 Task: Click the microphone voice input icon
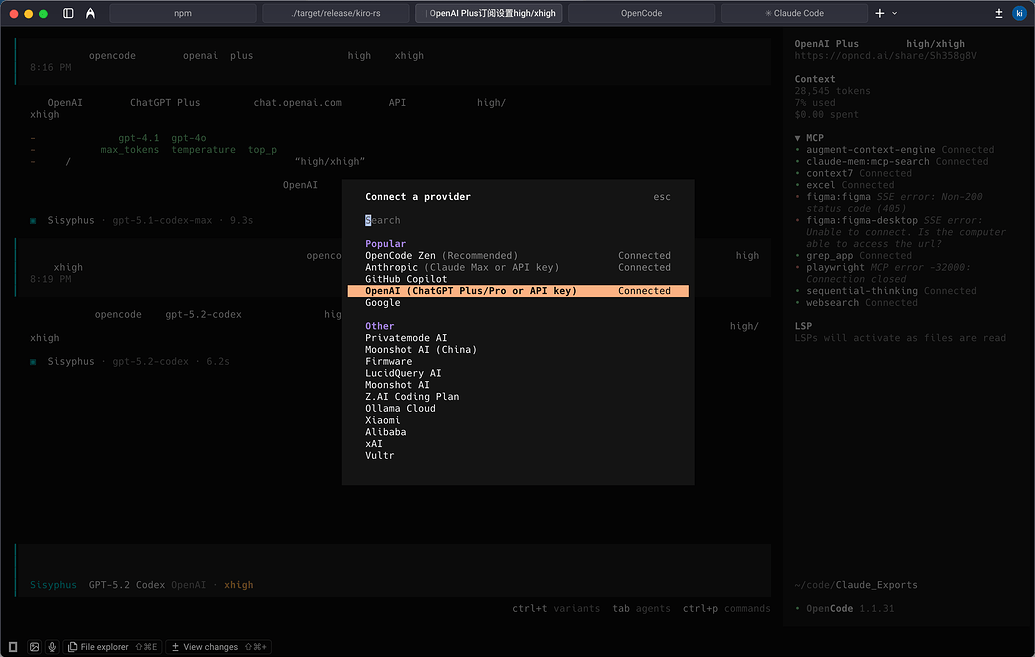[x=52, y=647]
